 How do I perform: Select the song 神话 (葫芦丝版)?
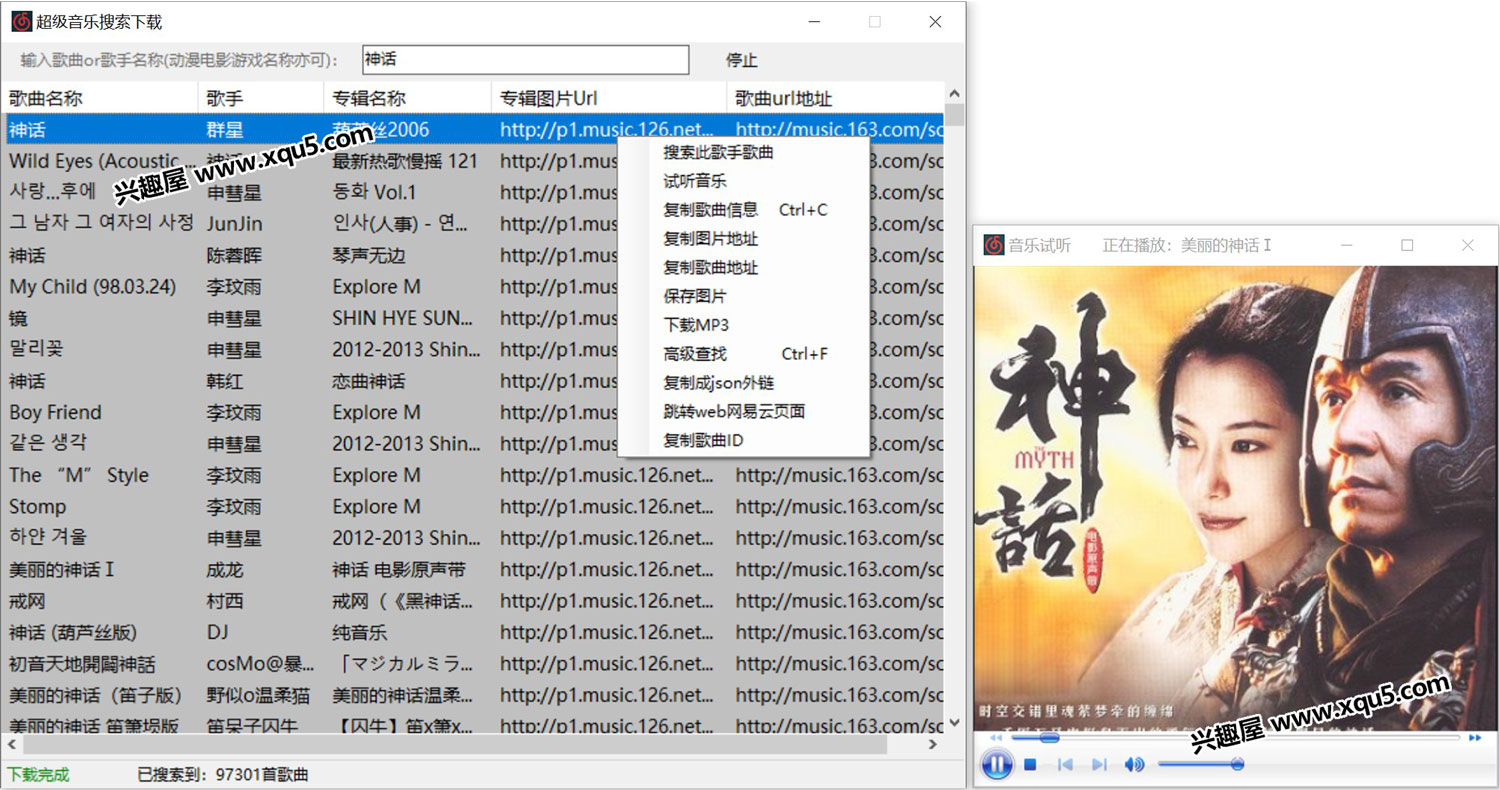(x=73, y=632)
